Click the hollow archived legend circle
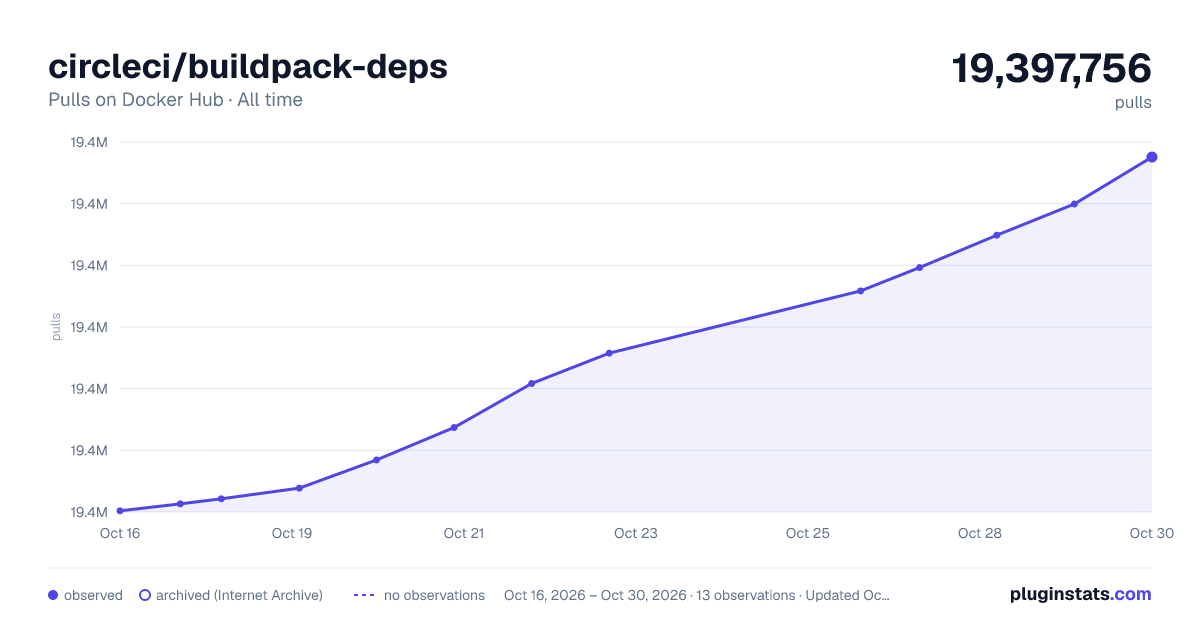This screenshot has height=630, width=1200. coord(145,595)
